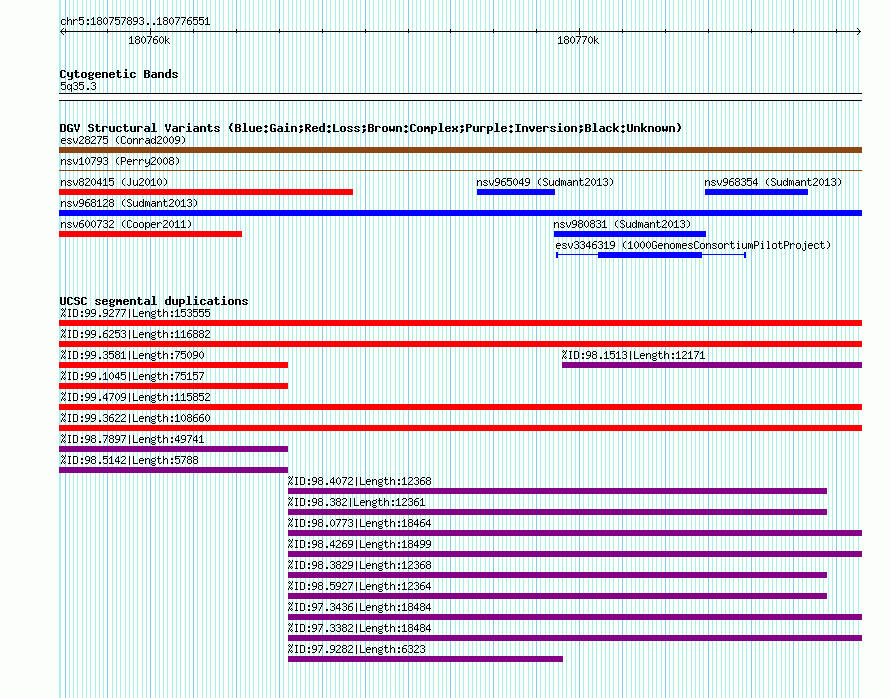
Task: Select duplication %ID:98.4269|Length:18499
Action: coord(575,554)
